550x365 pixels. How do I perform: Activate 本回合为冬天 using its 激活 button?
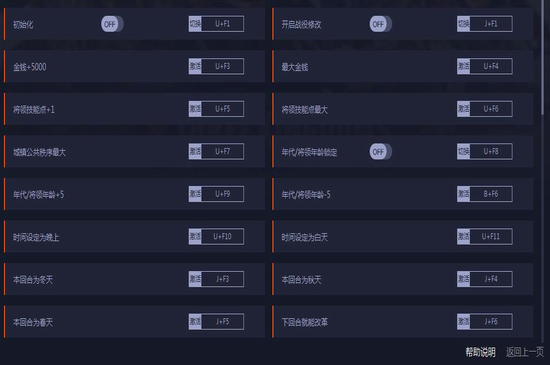(195, 279)
